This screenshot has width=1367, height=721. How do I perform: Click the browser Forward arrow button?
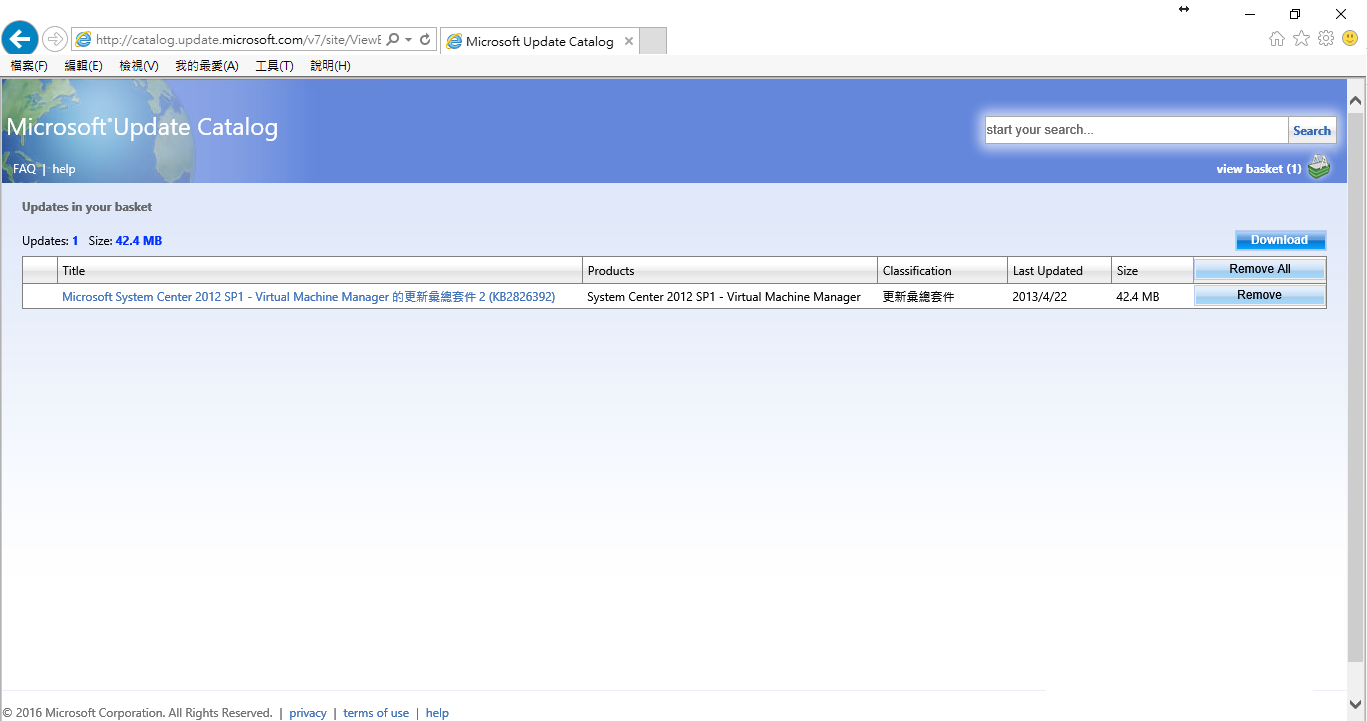click(54, 39)
